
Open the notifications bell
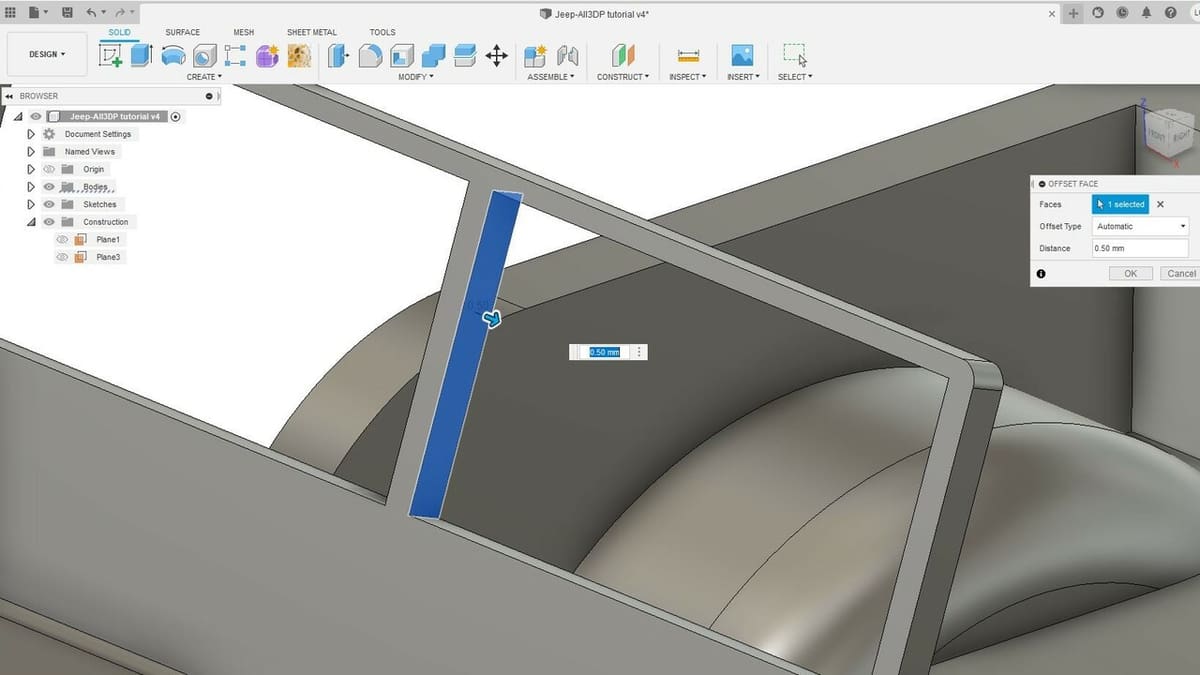click(x=1146, y=13)
